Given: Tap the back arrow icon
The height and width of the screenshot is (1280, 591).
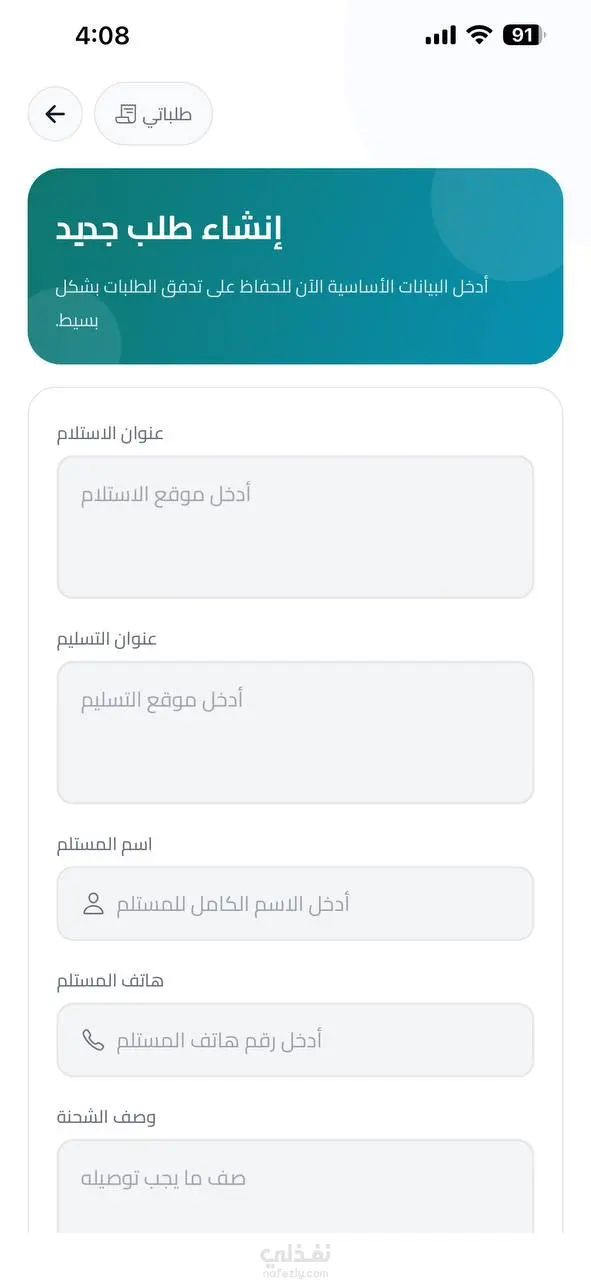Looking at the screenshot, I should (x=55, y=114).
